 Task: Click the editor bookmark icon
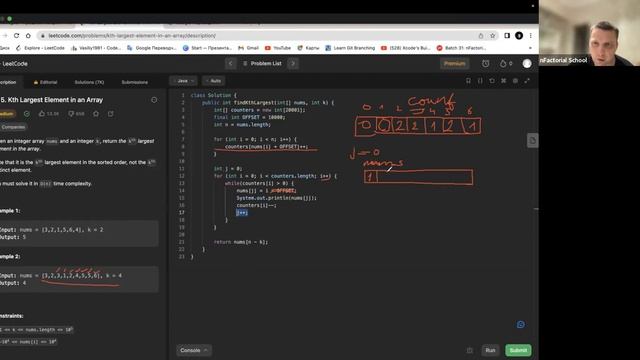click(468, 81)
